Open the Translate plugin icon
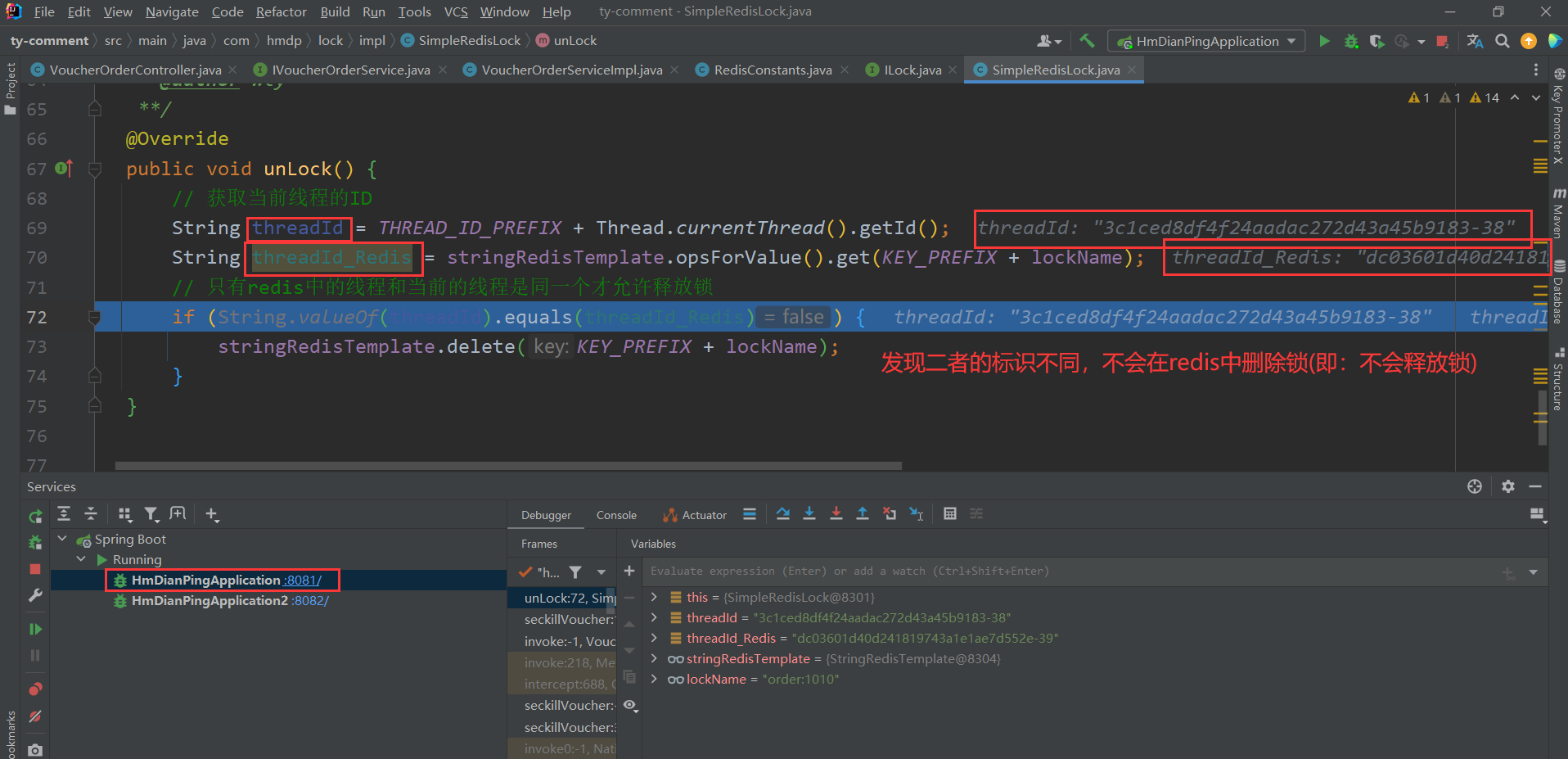This screenshot has height=759, width=1568. coord(1475,41)
